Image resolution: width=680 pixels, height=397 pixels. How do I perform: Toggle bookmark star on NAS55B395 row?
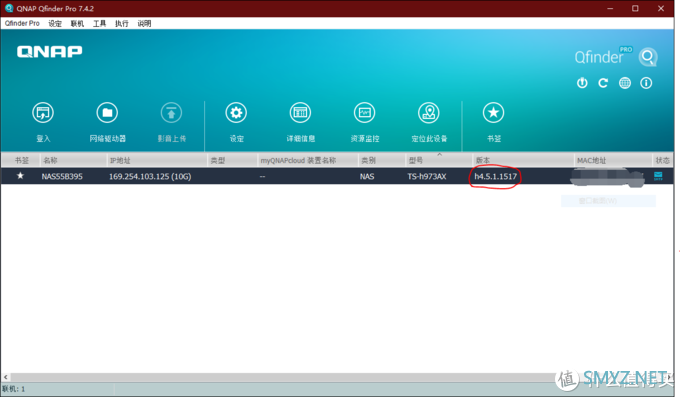[20, 176]
